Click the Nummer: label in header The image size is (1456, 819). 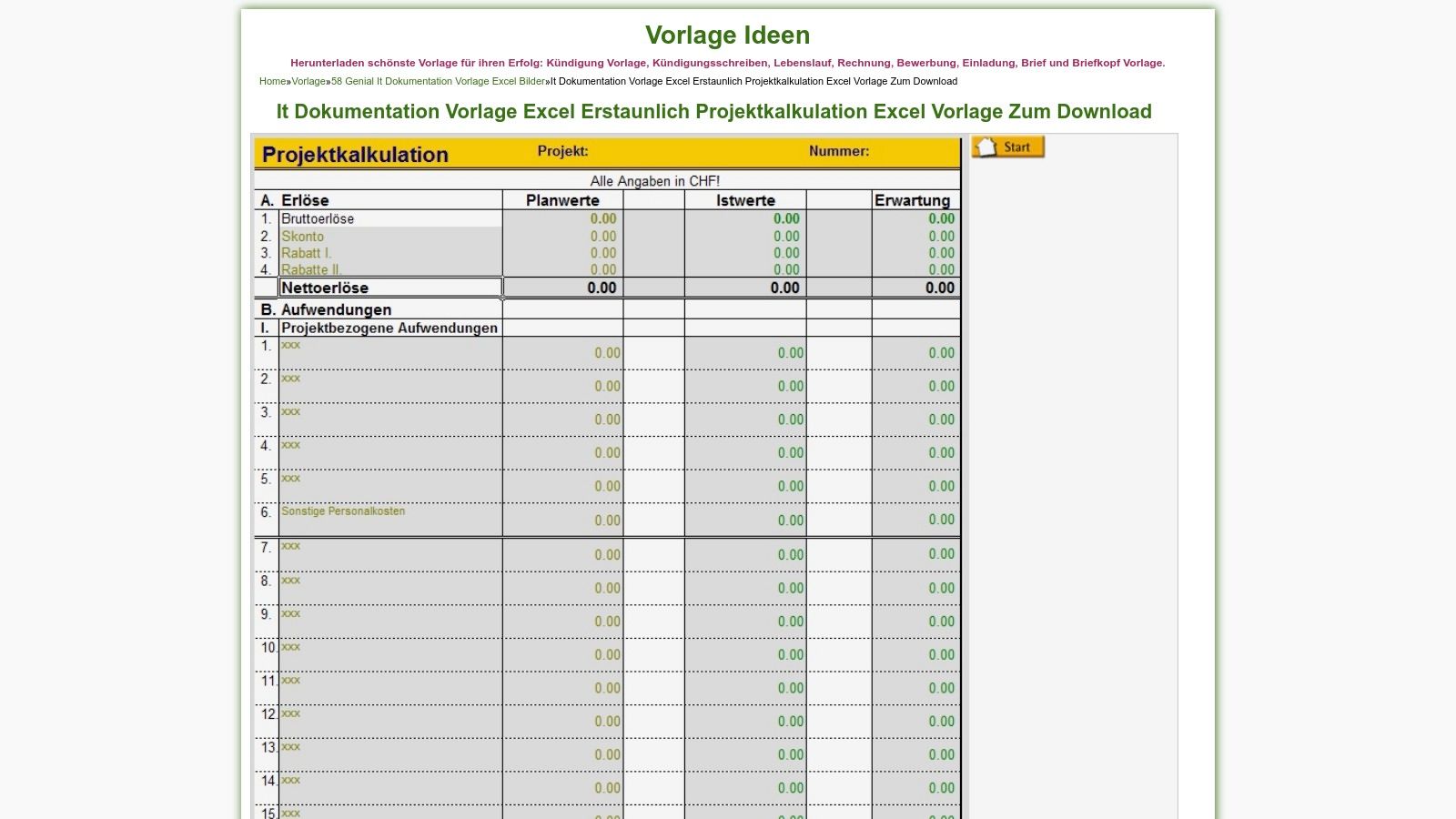tap(839, 151)
